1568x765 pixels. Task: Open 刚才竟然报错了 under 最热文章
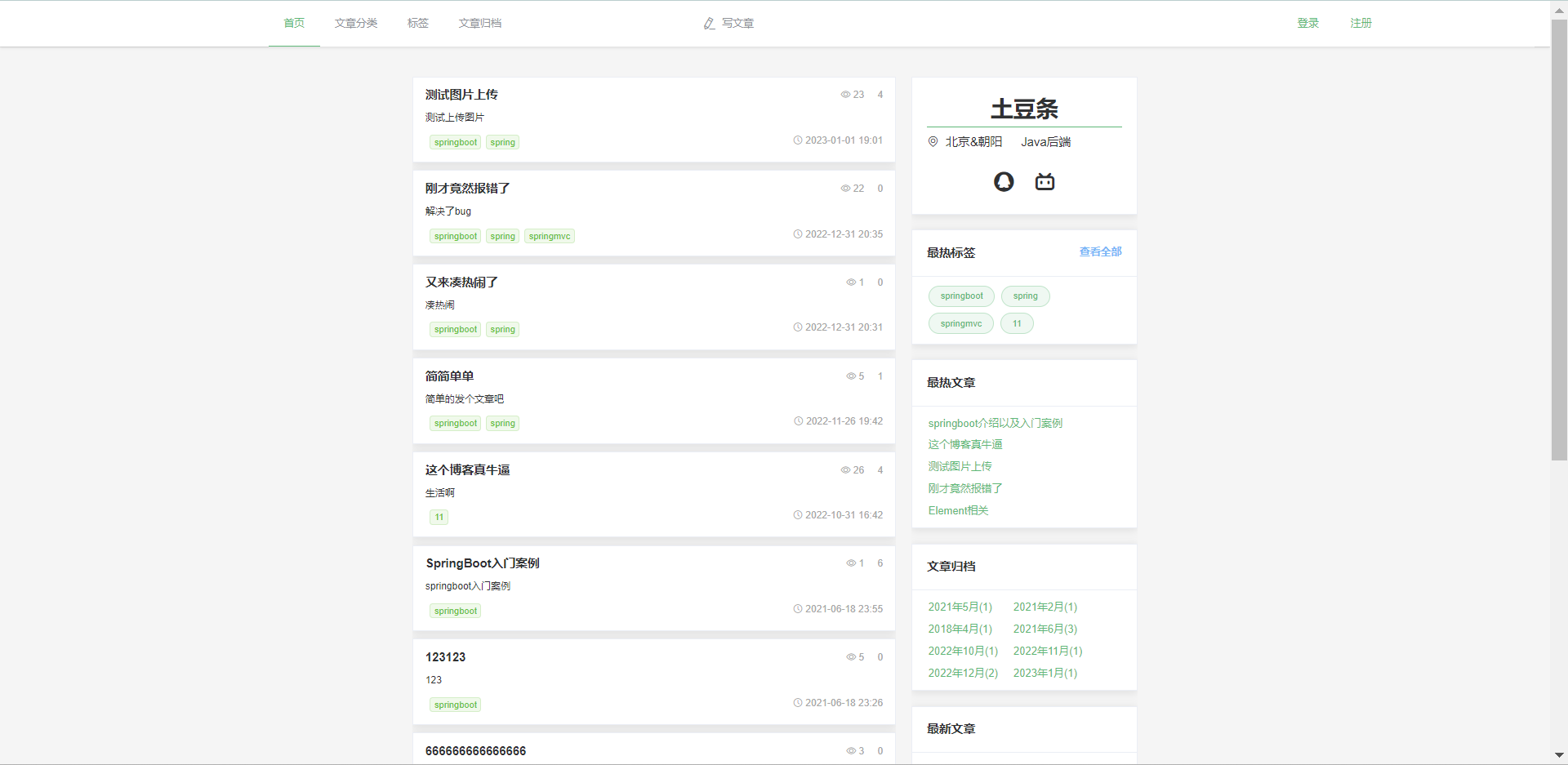(x=965, y=489)
